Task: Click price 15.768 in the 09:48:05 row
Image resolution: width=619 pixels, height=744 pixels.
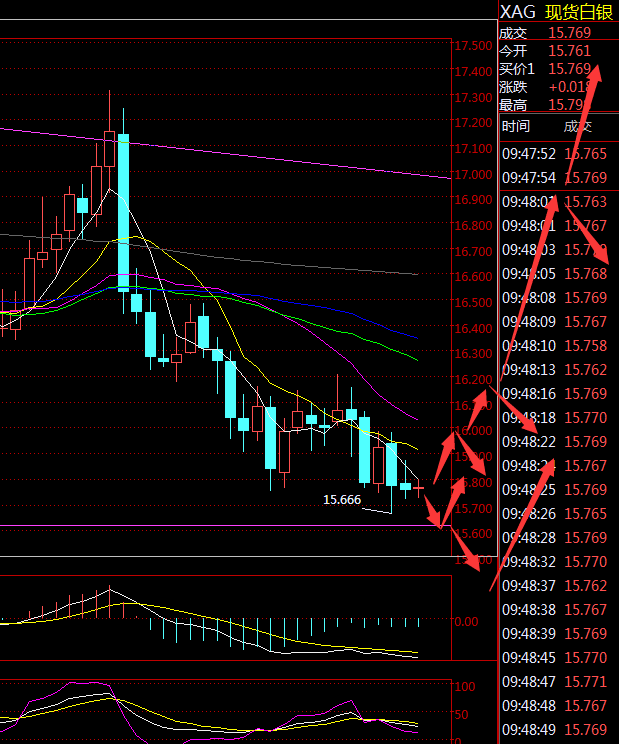Action: coord(586,274)
